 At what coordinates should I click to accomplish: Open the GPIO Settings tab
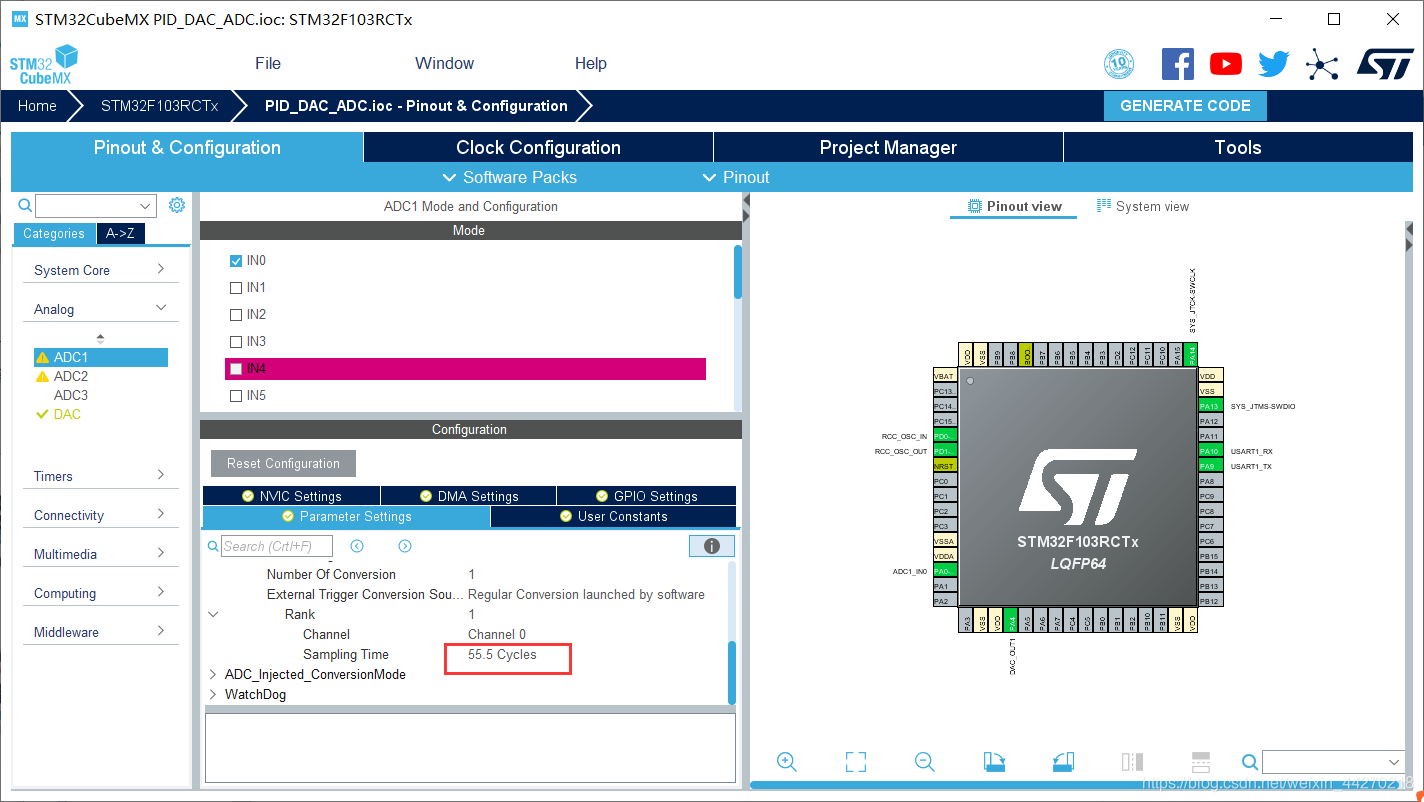(x=646, y=496)
